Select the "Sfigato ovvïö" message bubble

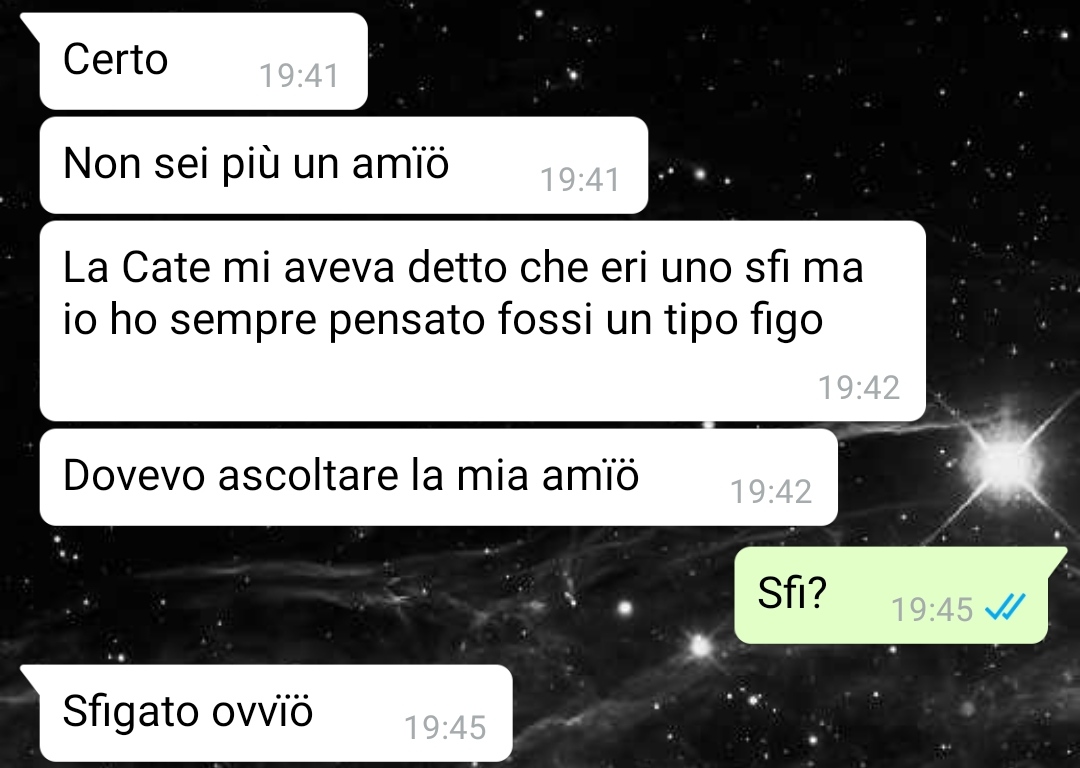click(276, 713)
